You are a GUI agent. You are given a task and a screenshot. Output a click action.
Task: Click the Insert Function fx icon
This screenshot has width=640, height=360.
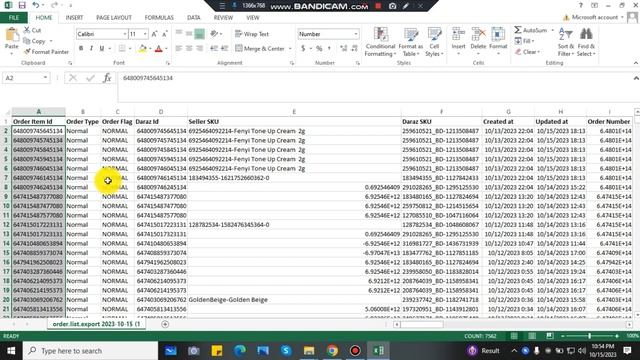click(x=107, y=78)
